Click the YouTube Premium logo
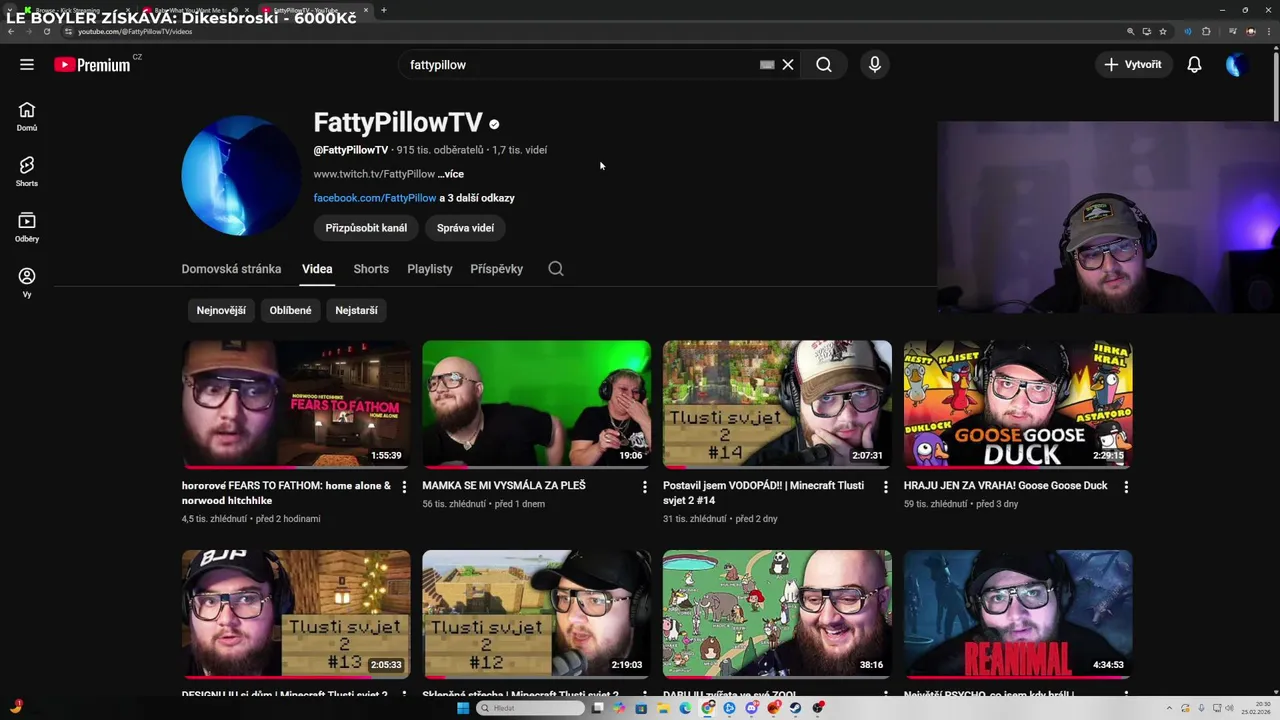Viewport: 1280px width, 720px height. tap(93, 65)
